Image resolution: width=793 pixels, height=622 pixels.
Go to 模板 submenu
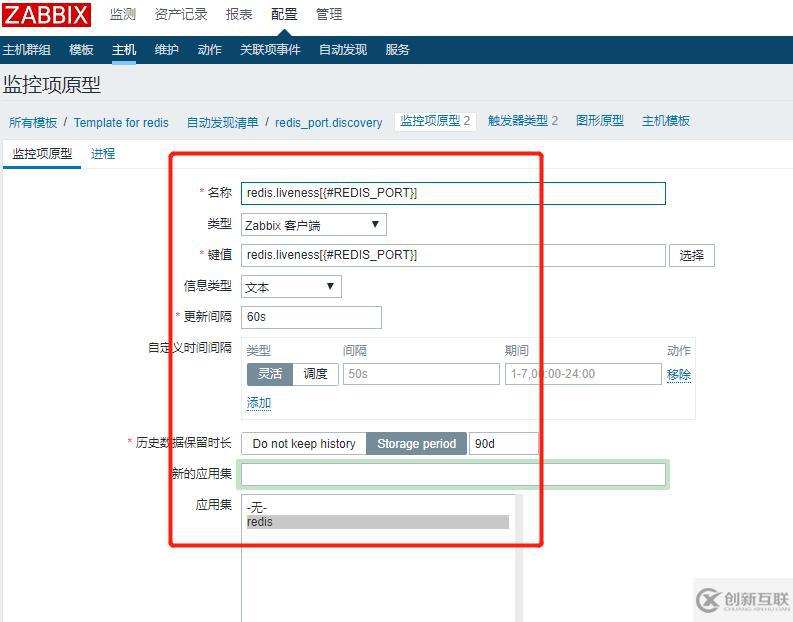click(81, 50)
